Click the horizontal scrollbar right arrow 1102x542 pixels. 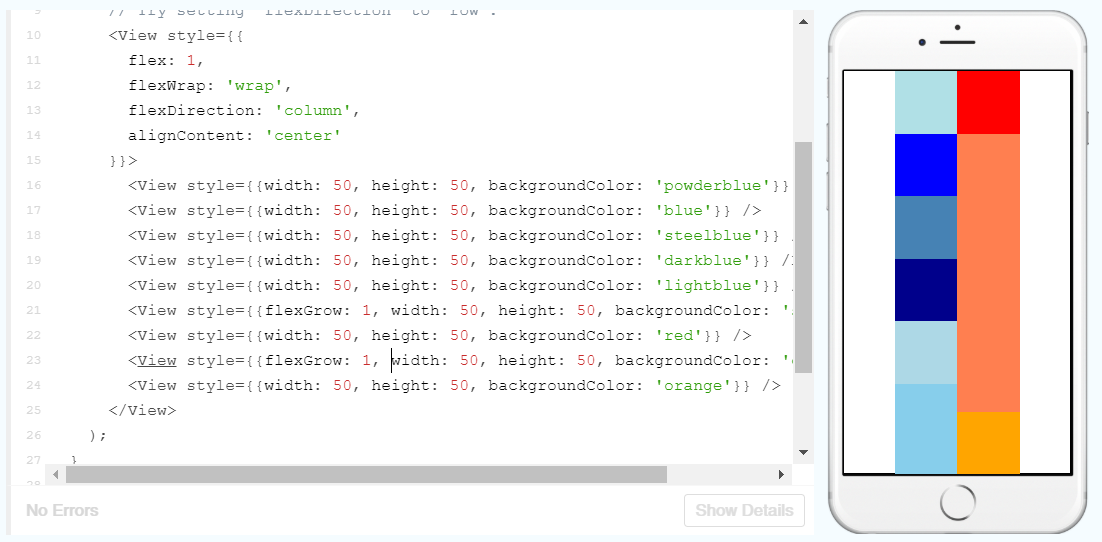(781, 474)
